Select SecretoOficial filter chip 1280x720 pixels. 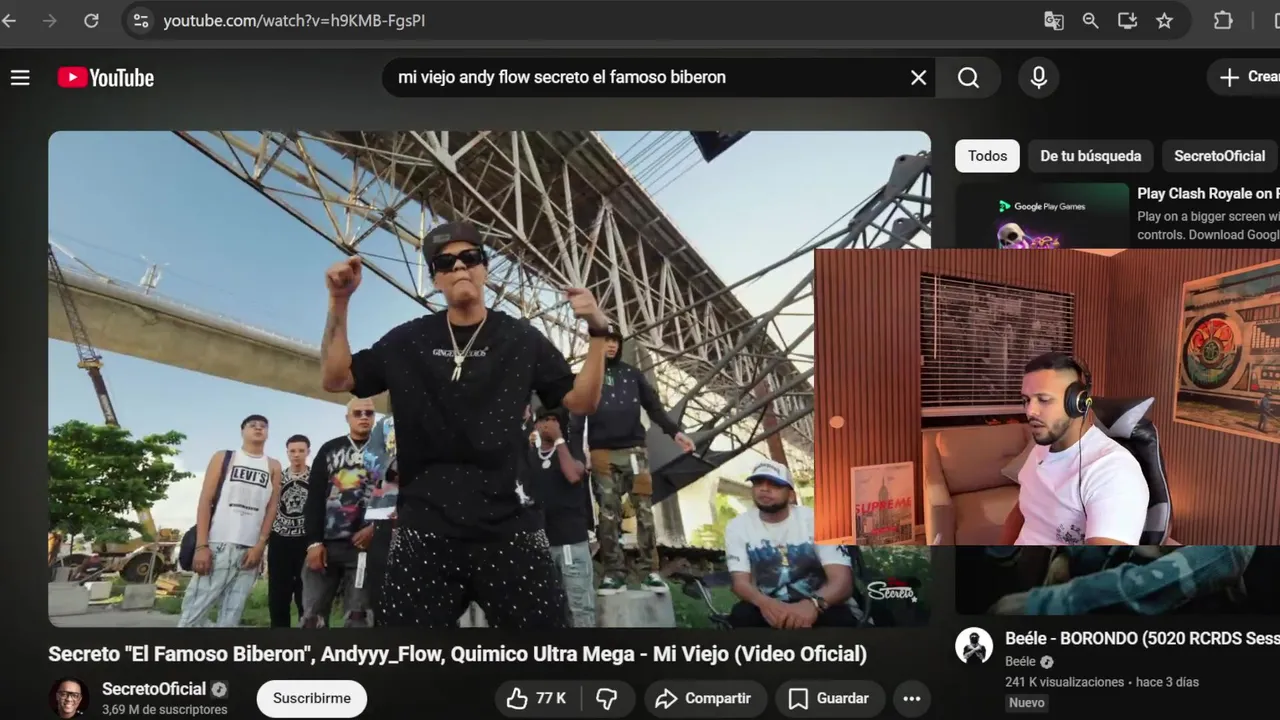coord(1219,156)
